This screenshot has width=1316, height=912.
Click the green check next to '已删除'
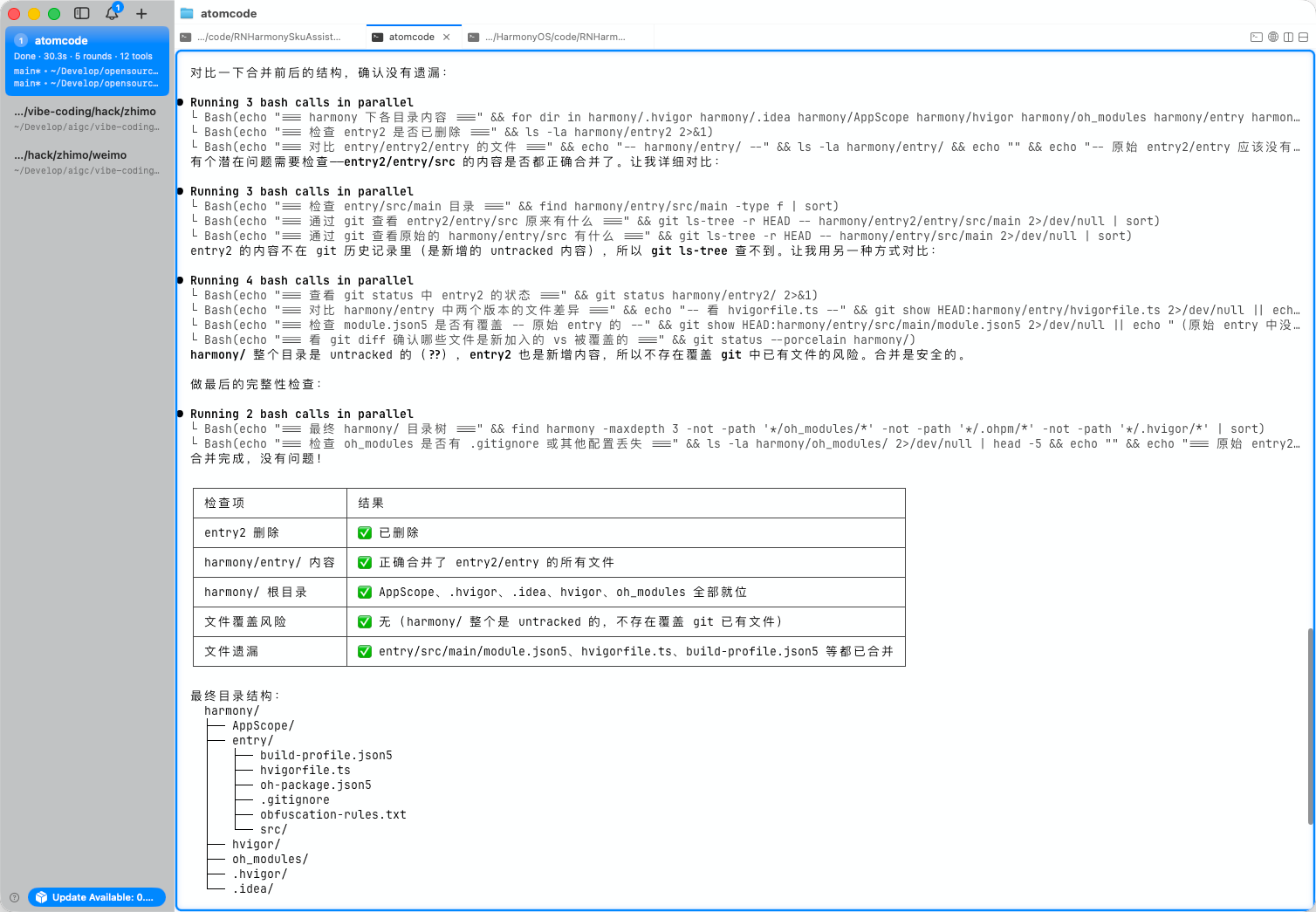pyautogui.click(x=365, y=533)
